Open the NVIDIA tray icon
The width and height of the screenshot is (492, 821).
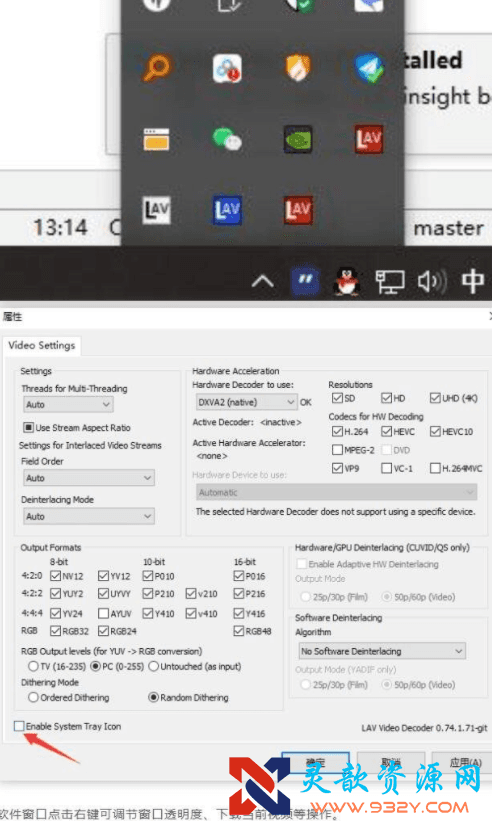298,139
